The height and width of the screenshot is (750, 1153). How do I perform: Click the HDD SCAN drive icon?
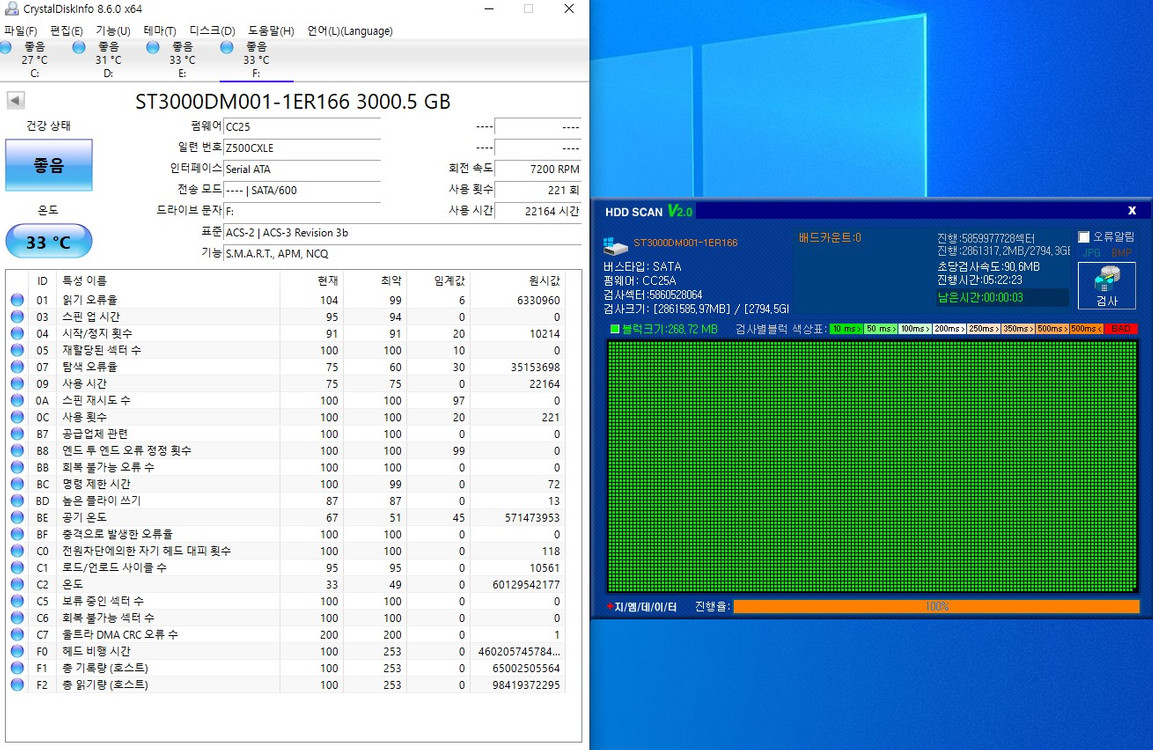[615, 246]
